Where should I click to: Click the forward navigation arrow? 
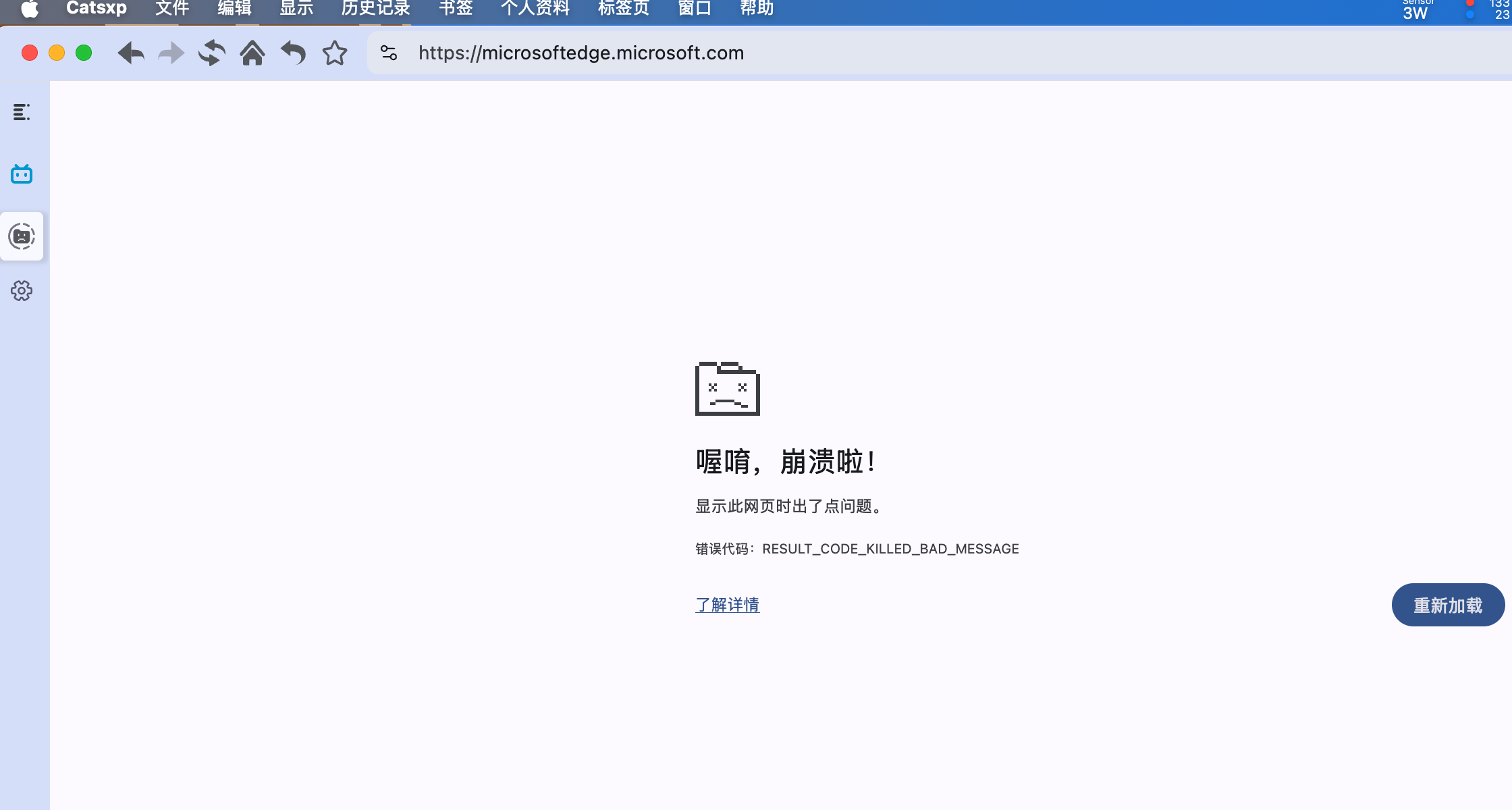pyautogui.click(x=171, y=53)
